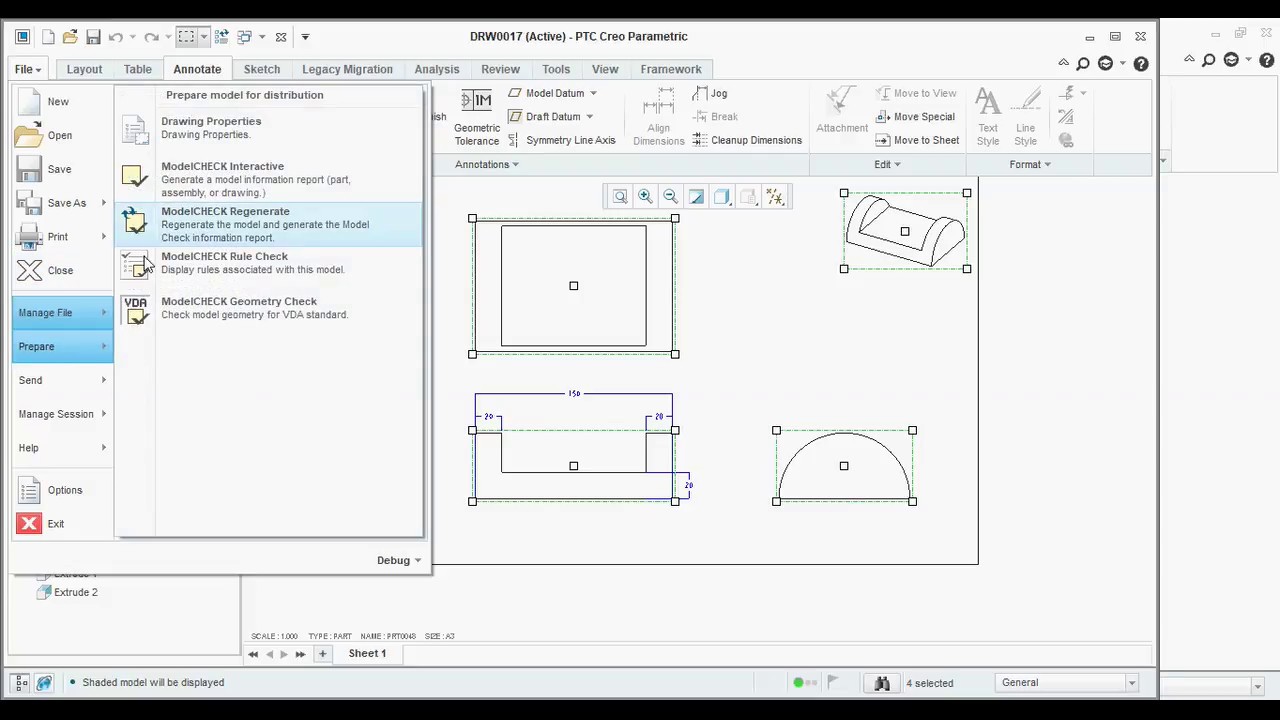Switch to the Table tab
Viewport: 1280px width, 720px height.
coord(138,69)
